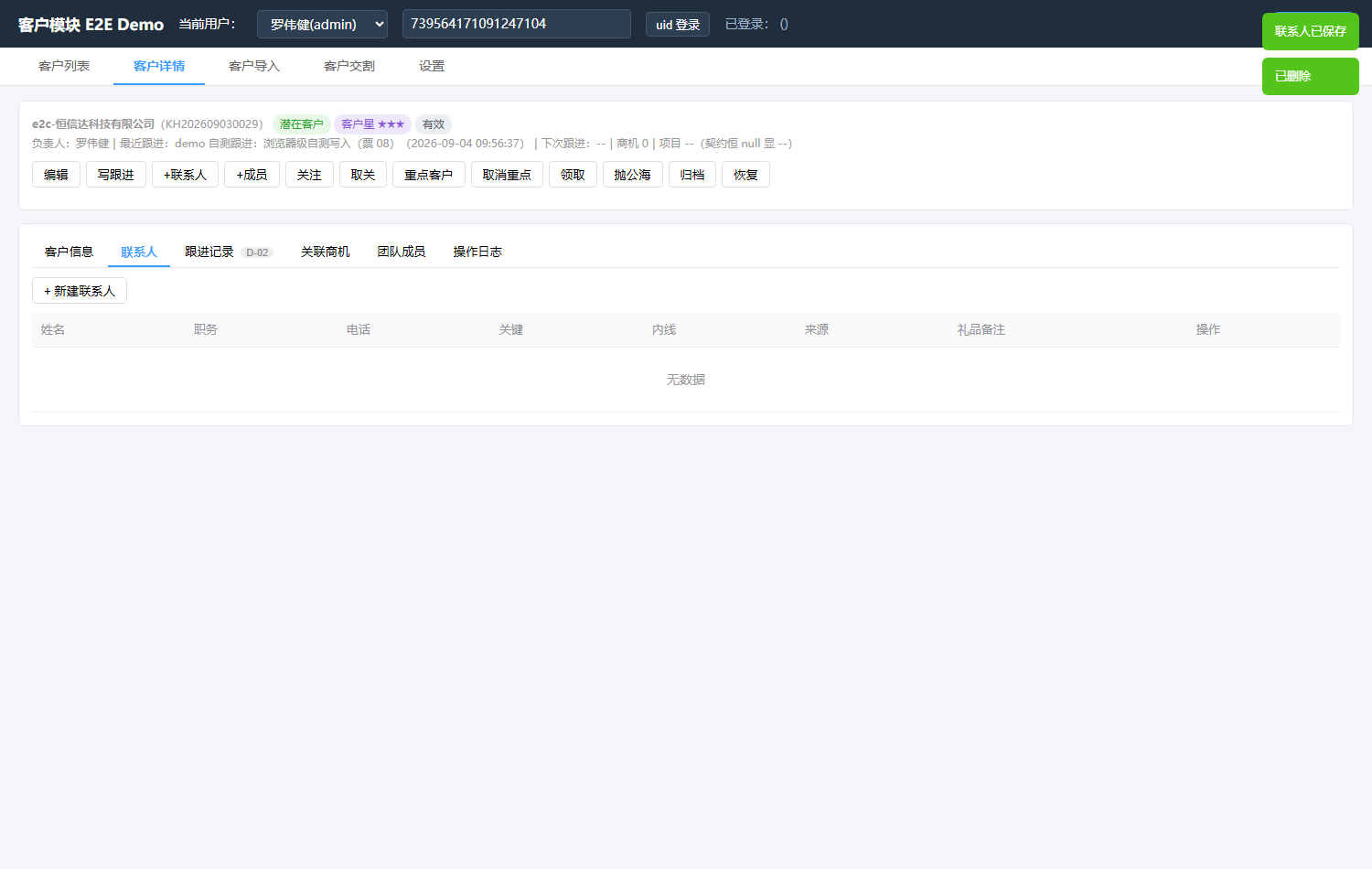Viewport: 1372px width, 869px height.
Task: Switch to the 客户列表 tab
Action: [64, 66]
